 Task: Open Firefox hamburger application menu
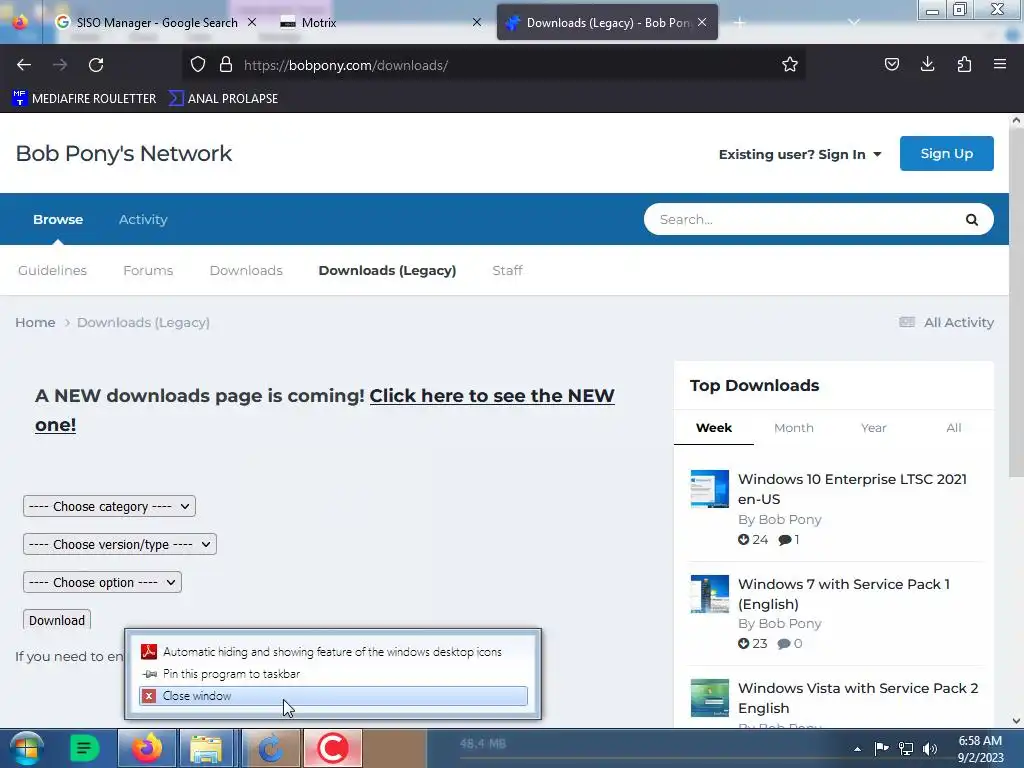tap(999, 64)
